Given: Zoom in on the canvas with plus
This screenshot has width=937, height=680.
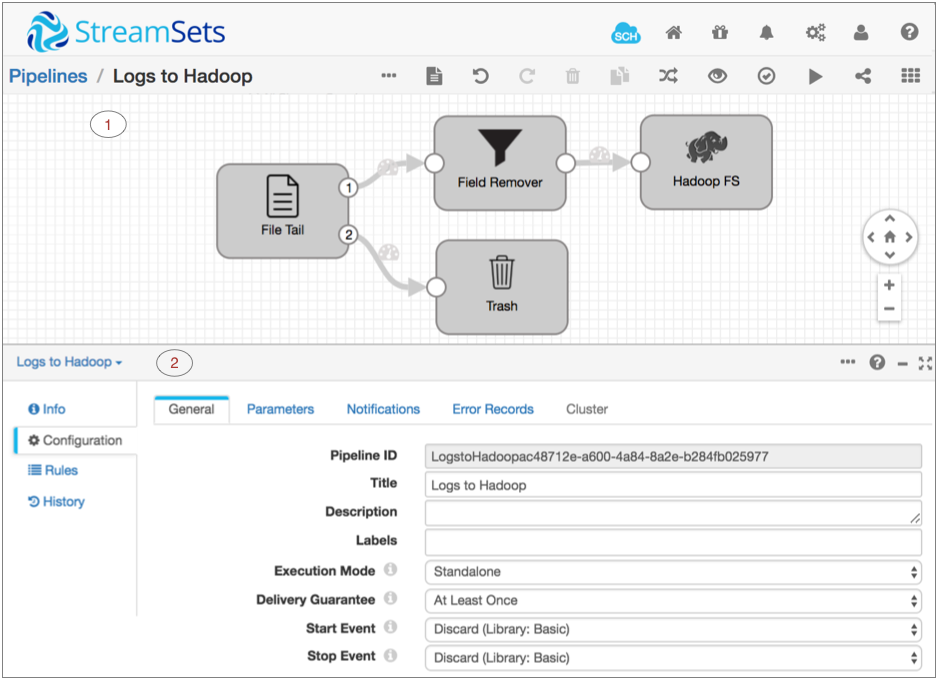Looking at the screenshot, I should (889, 285).
